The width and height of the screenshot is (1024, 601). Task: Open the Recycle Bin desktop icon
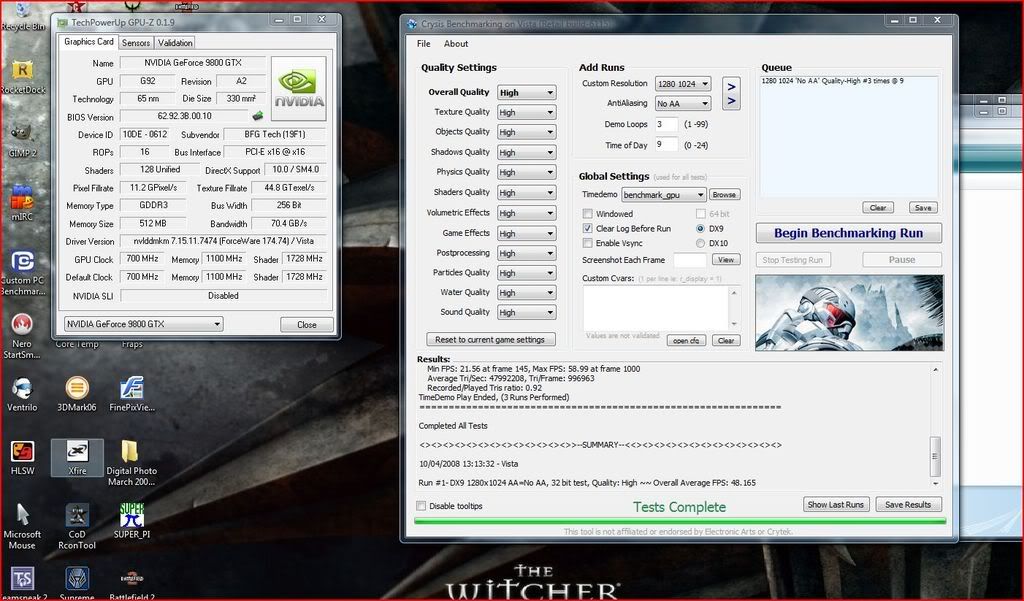(x=22, y=16)
